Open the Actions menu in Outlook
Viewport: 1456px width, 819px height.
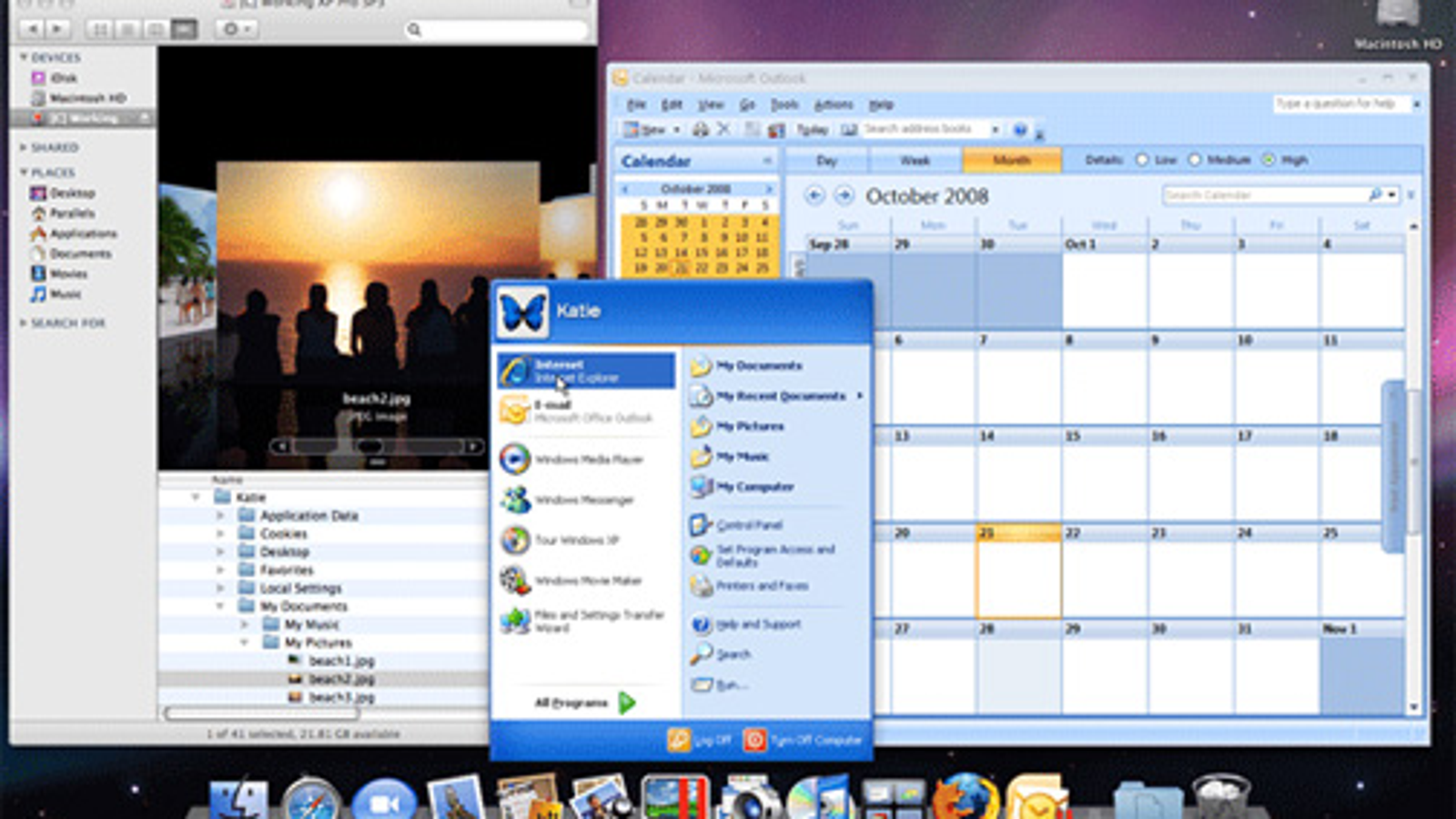834,105
